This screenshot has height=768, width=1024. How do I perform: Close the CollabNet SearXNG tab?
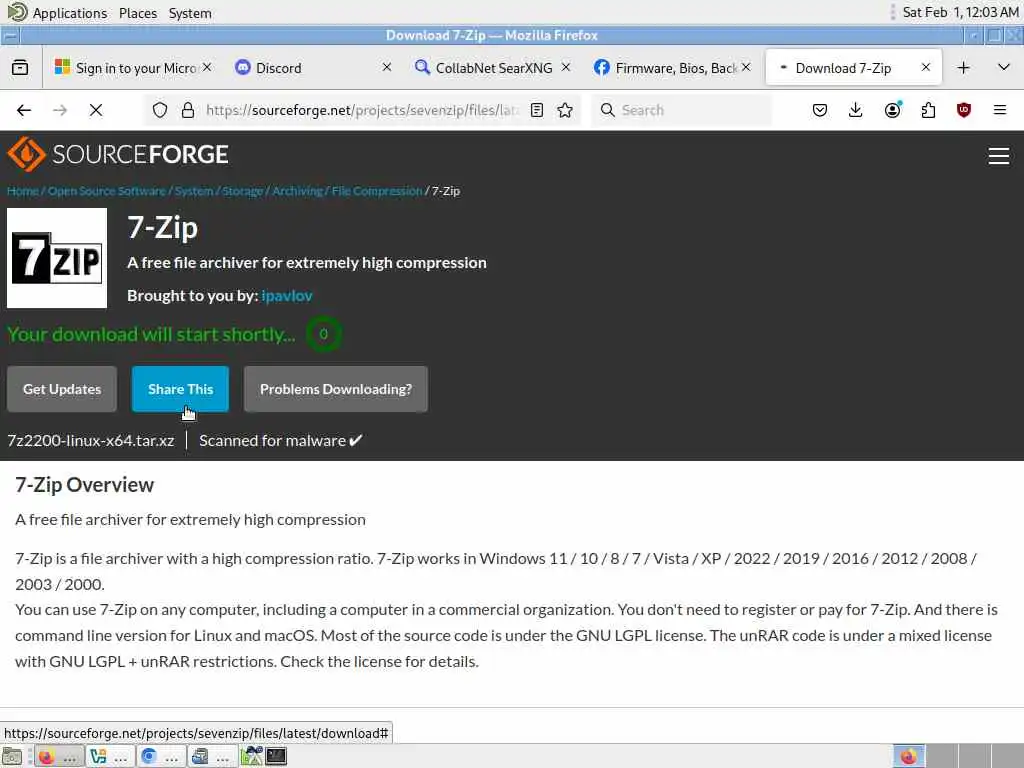(566, 67)
